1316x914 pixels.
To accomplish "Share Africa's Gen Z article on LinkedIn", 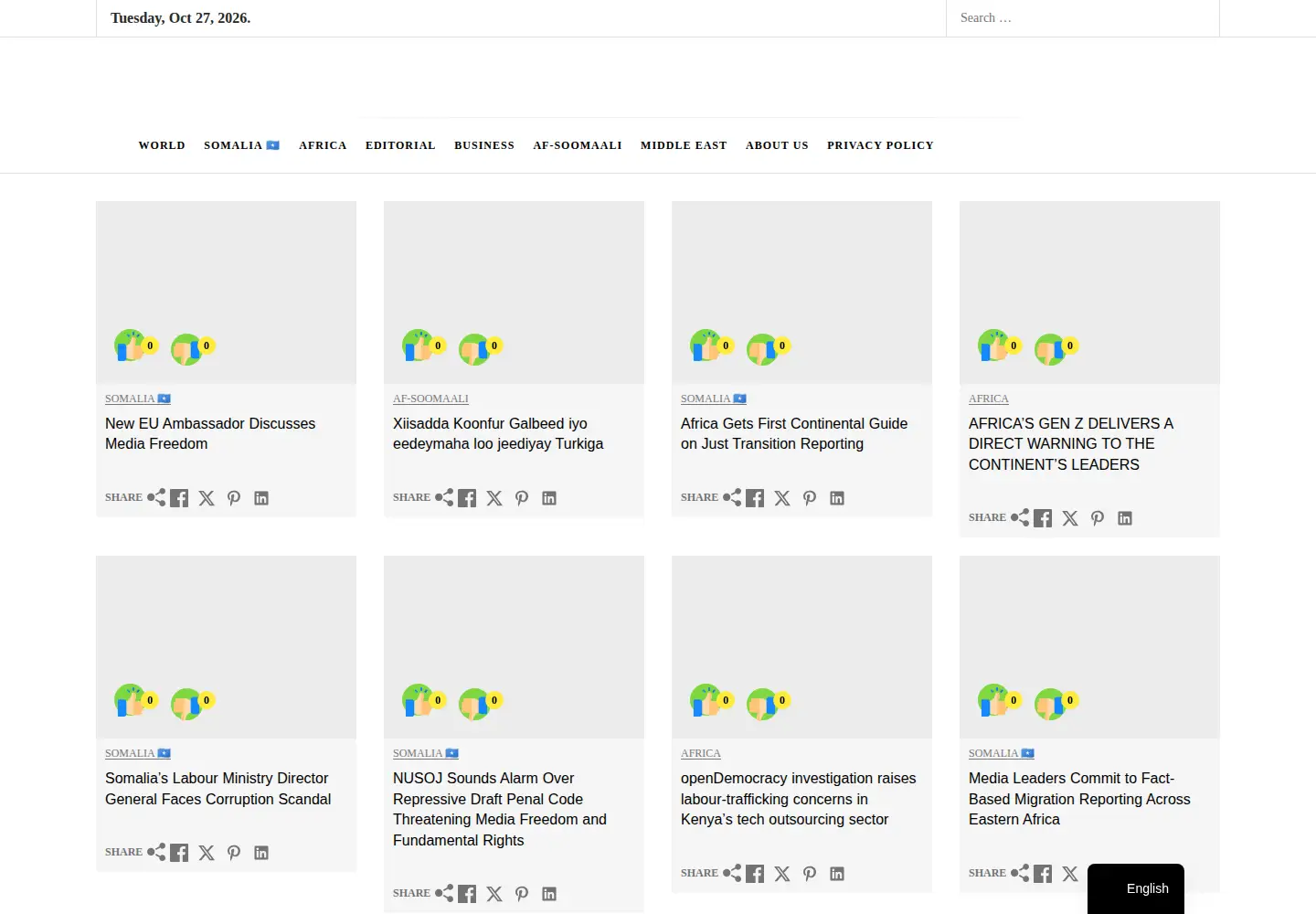I will (1125, 518).
